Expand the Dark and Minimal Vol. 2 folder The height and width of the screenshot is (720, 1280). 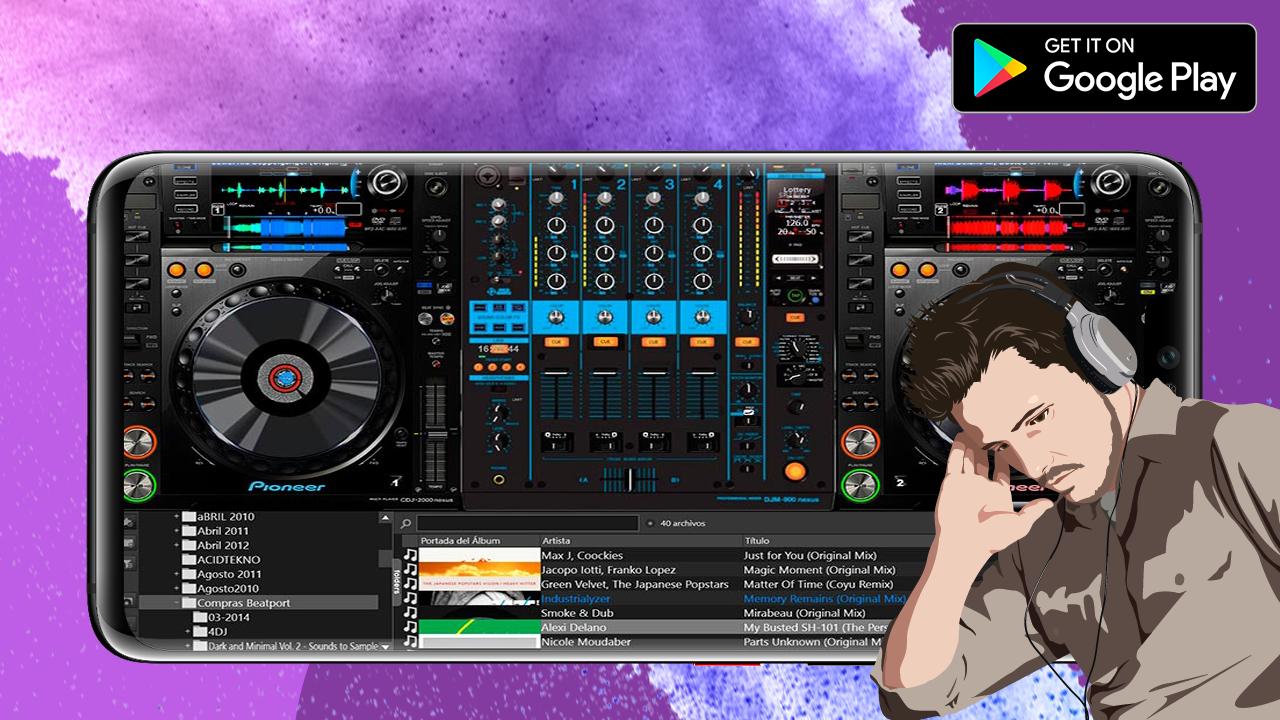click(187, 646)
